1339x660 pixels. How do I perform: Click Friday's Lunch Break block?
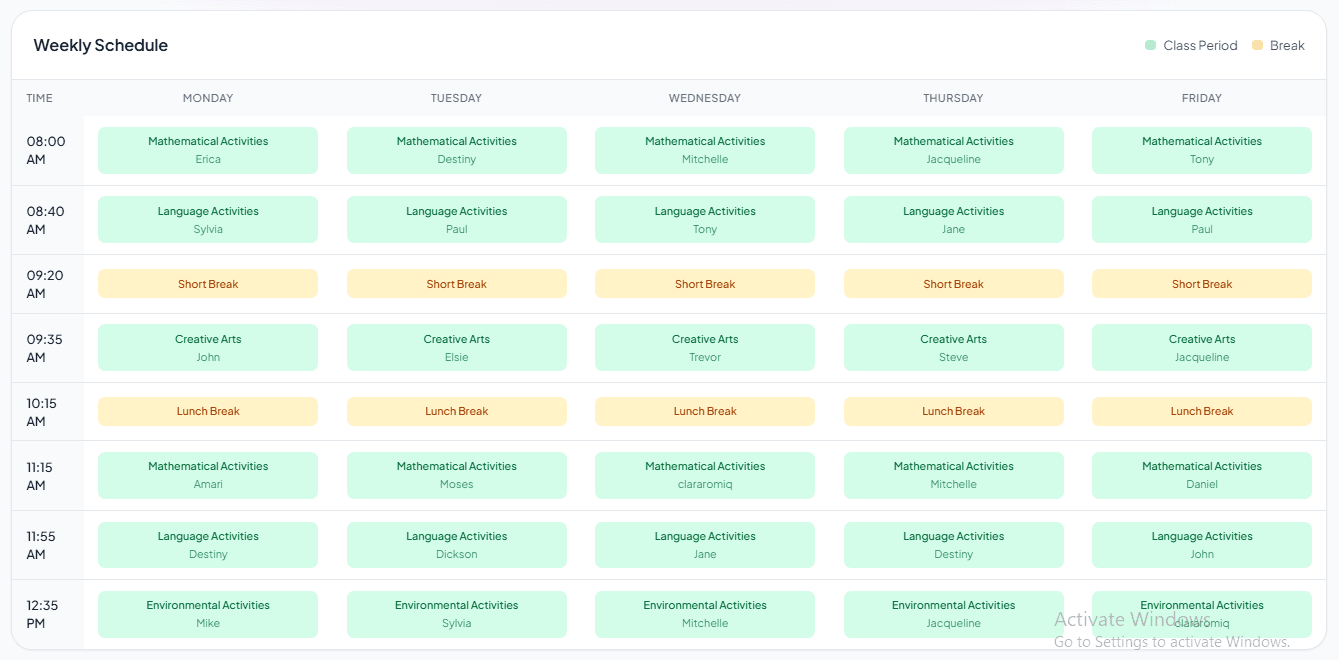click(1201, 411)
